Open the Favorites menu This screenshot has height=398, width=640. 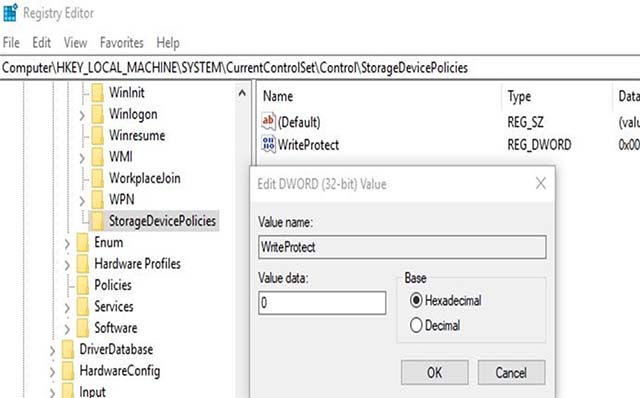point(122,42)
